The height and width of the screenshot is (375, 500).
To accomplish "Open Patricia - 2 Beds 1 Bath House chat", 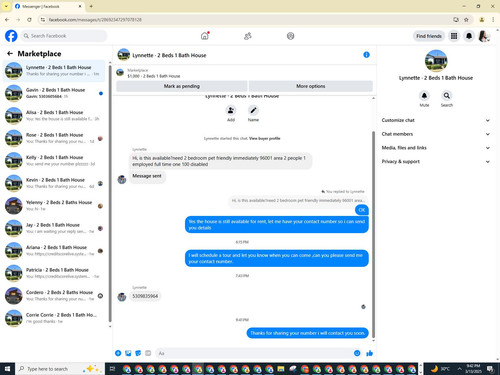I will coord(54,273).
